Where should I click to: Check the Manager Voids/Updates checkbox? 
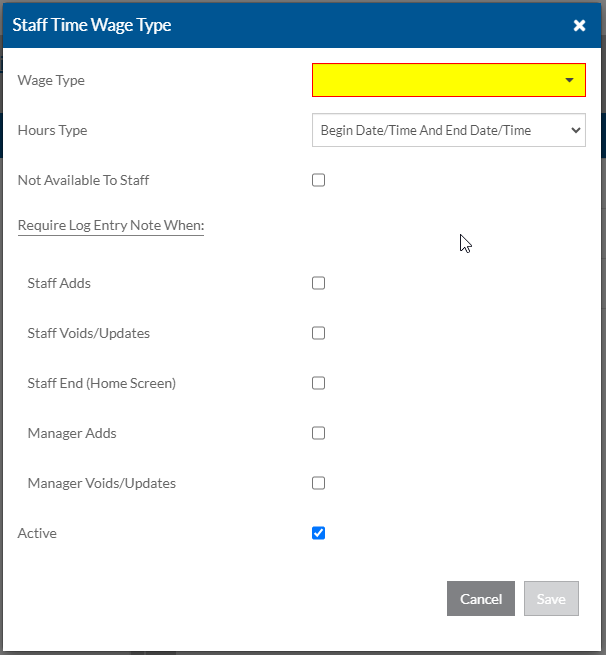click(318, 483)
